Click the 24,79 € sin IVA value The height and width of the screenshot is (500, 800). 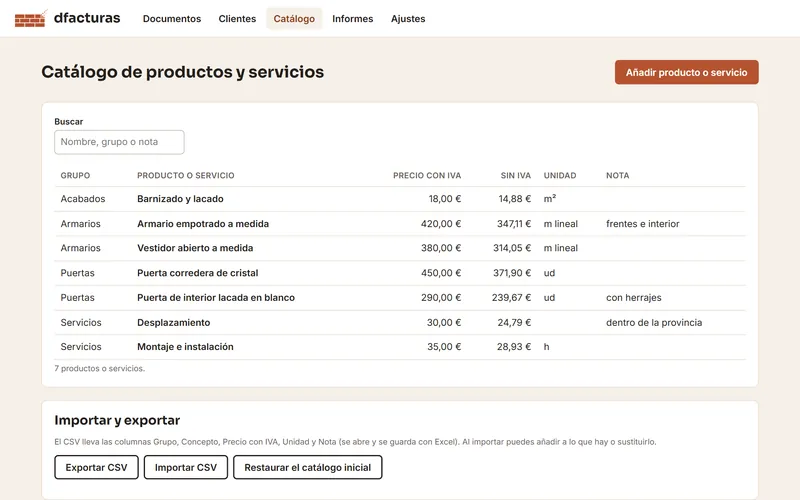tap(514, 322)
